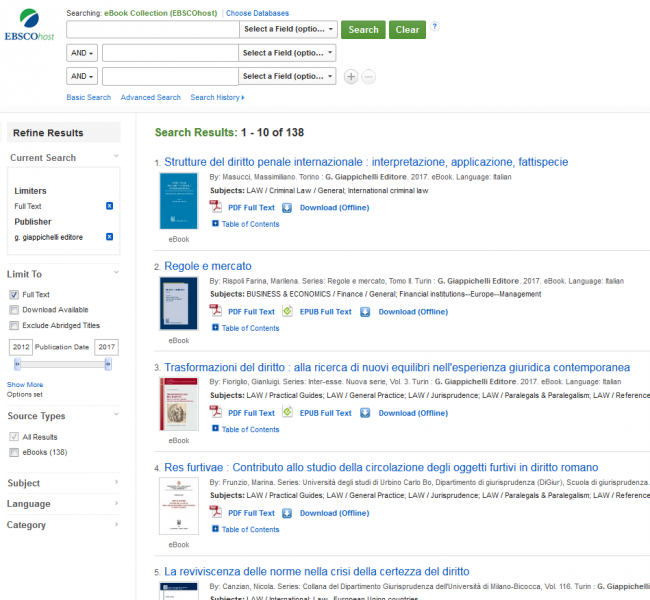This screenshot has height=600, width=650.
Task: Open the first AND boolean operator dropdown
Action: [82, 53]
